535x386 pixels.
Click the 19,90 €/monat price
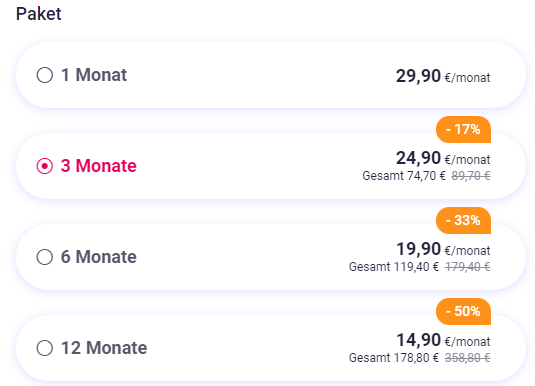pyautogui.click(x=443, y=249)
